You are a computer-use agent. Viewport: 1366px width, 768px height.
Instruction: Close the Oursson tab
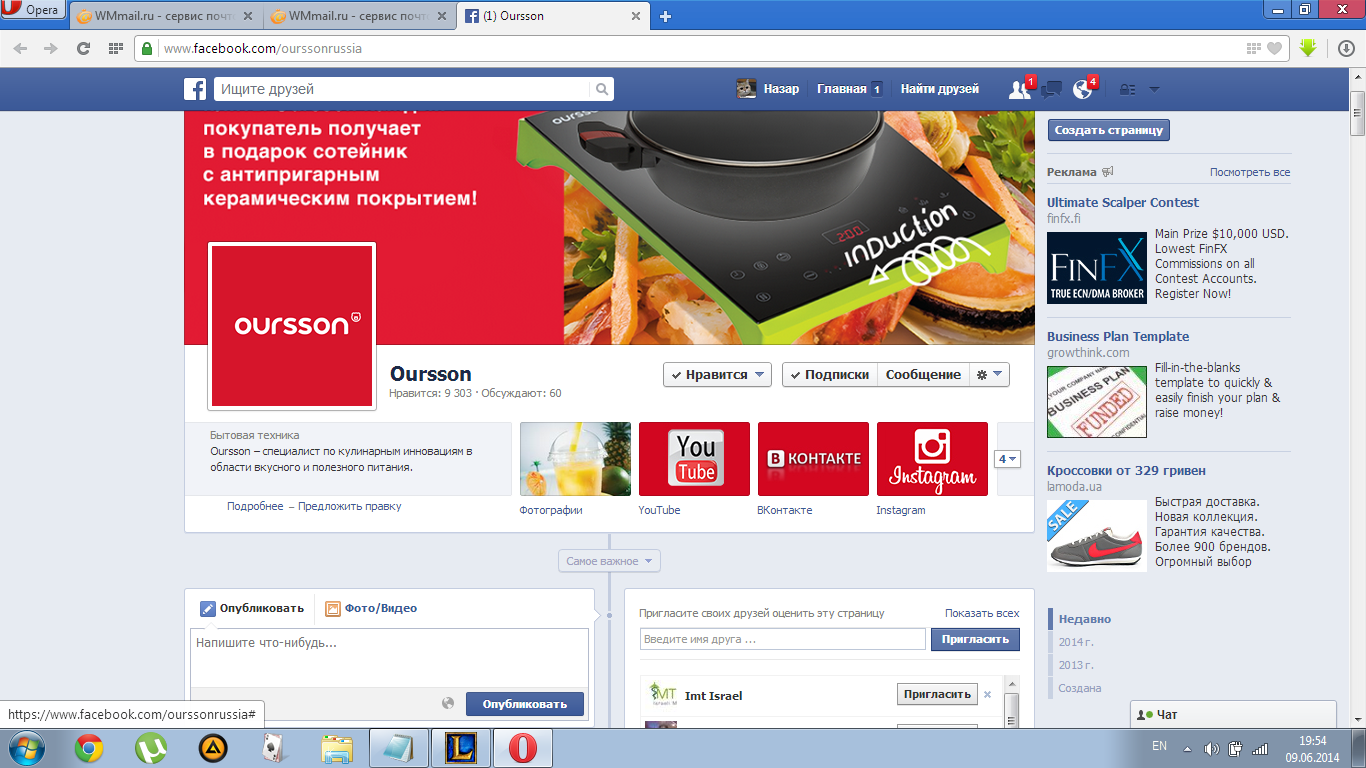(636, 16)
